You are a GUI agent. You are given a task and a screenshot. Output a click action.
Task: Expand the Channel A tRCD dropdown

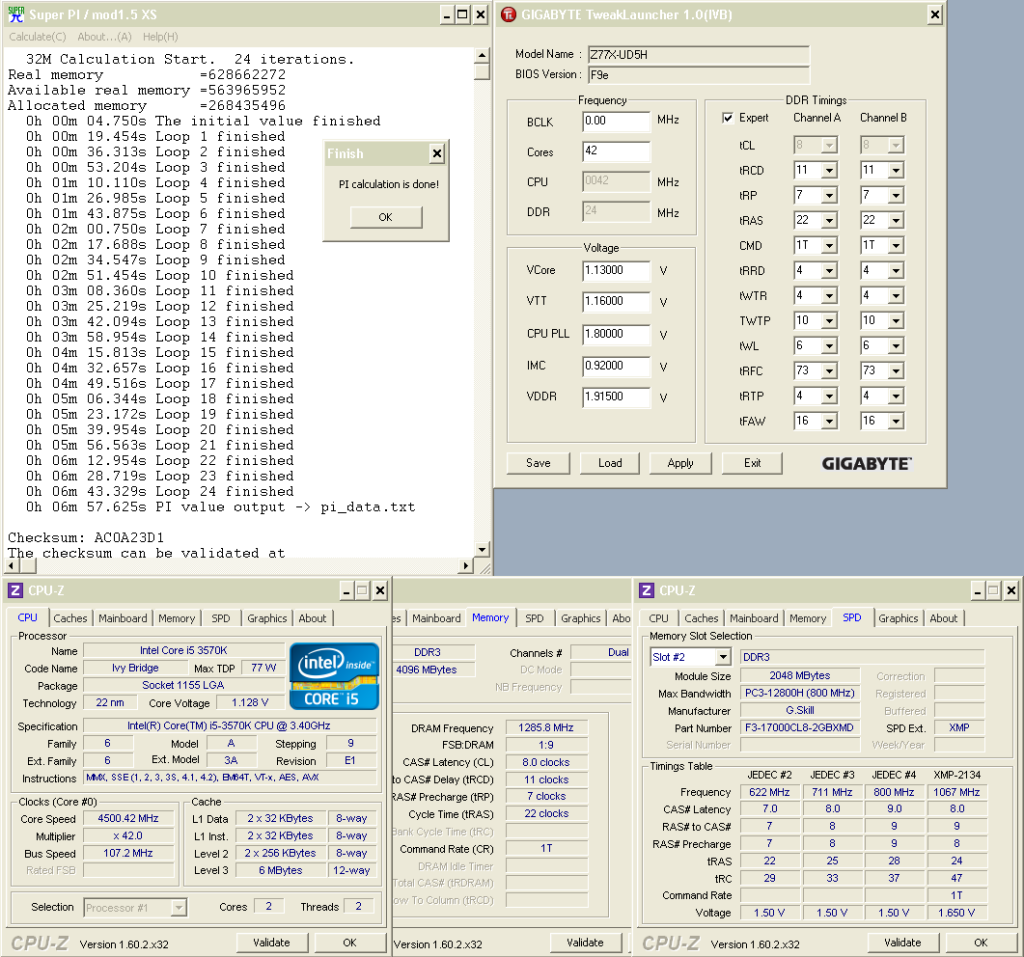click(x=830, y=171)
